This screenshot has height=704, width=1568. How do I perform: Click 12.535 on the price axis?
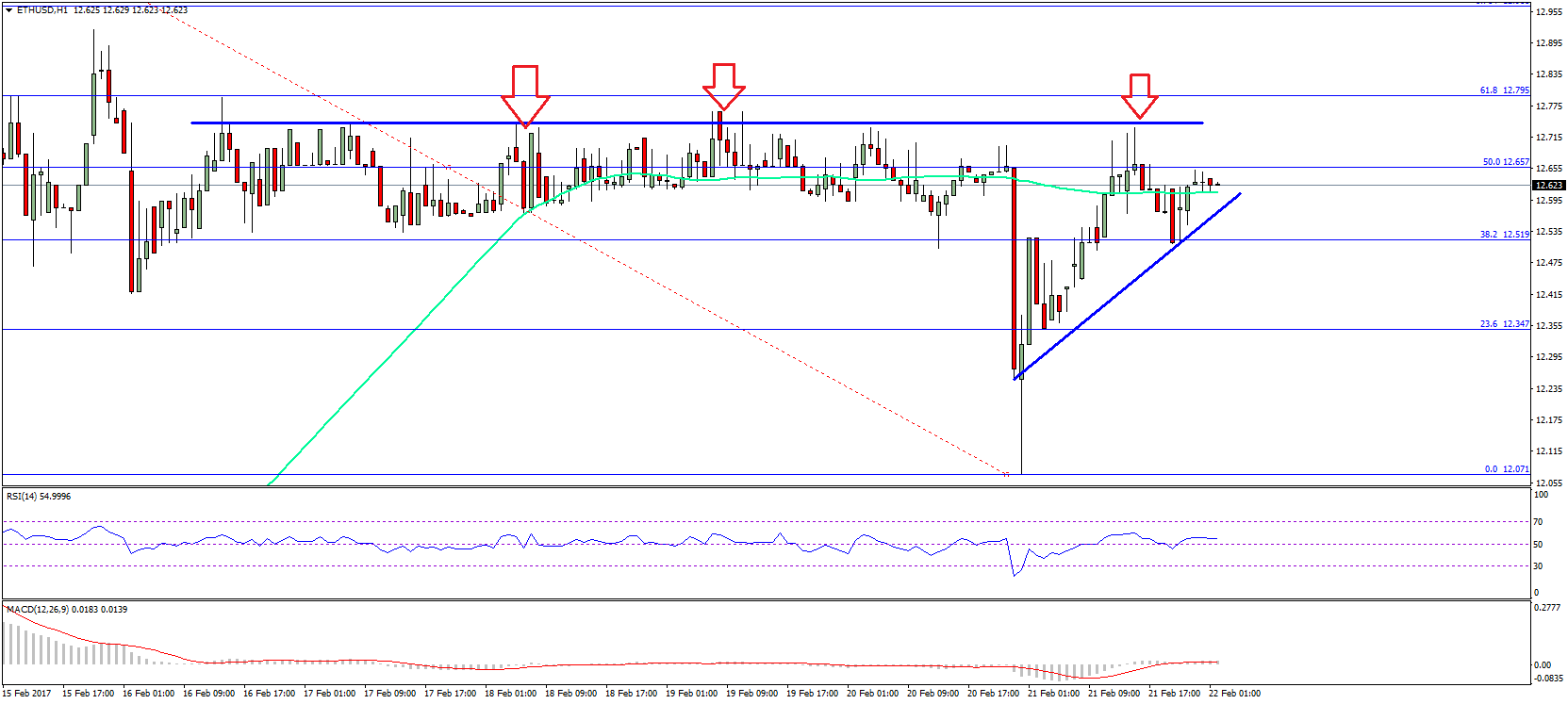1548,232
